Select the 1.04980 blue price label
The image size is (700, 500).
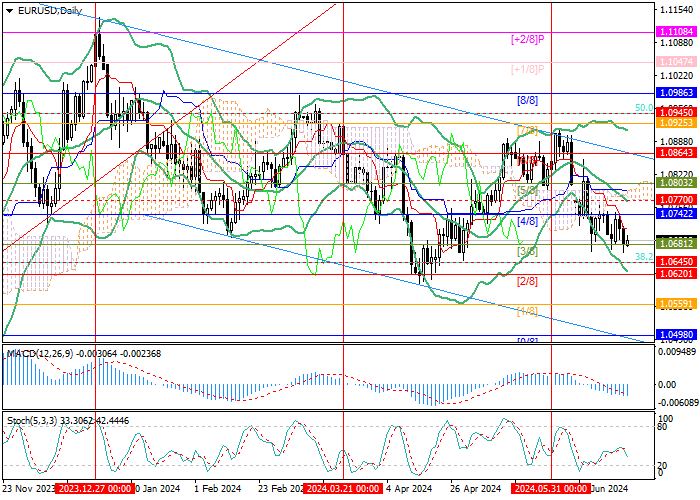tap(677, 335)
